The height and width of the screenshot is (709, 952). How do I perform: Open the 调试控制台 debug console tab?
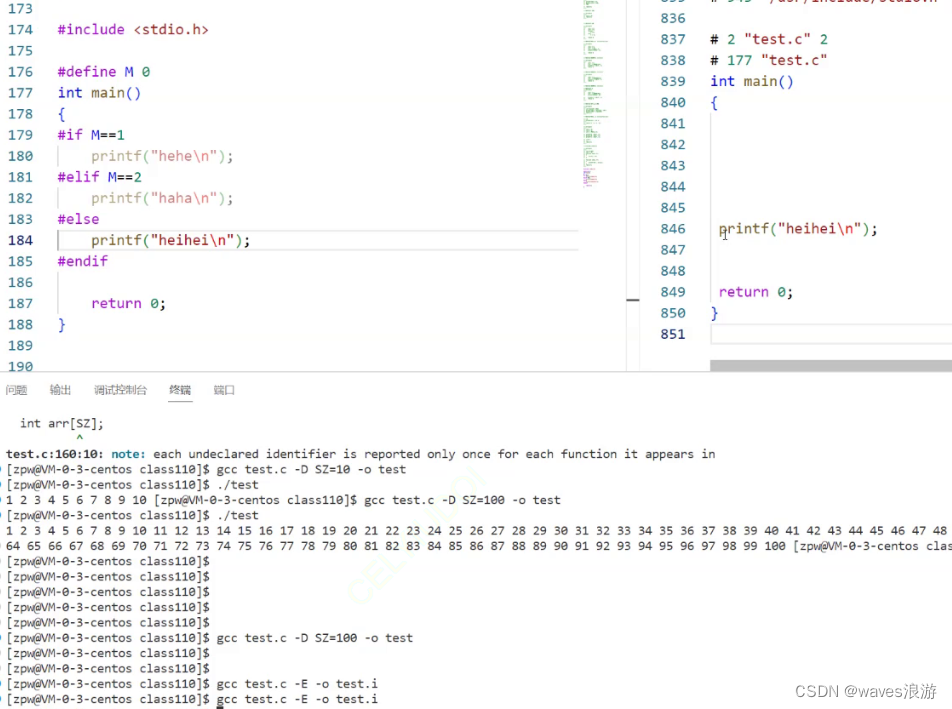coord(120,390)
